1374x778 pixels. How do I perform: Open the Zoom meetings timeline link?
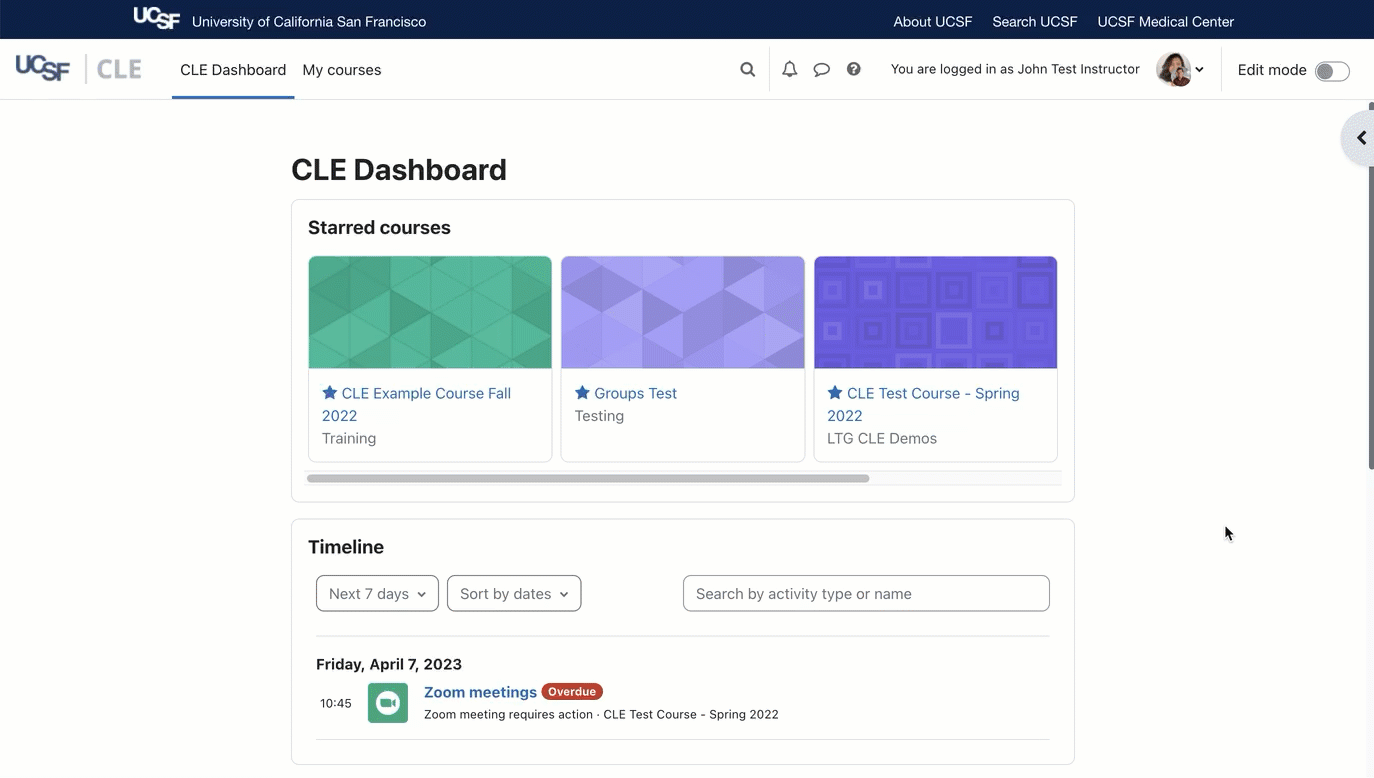click(480, 692)
